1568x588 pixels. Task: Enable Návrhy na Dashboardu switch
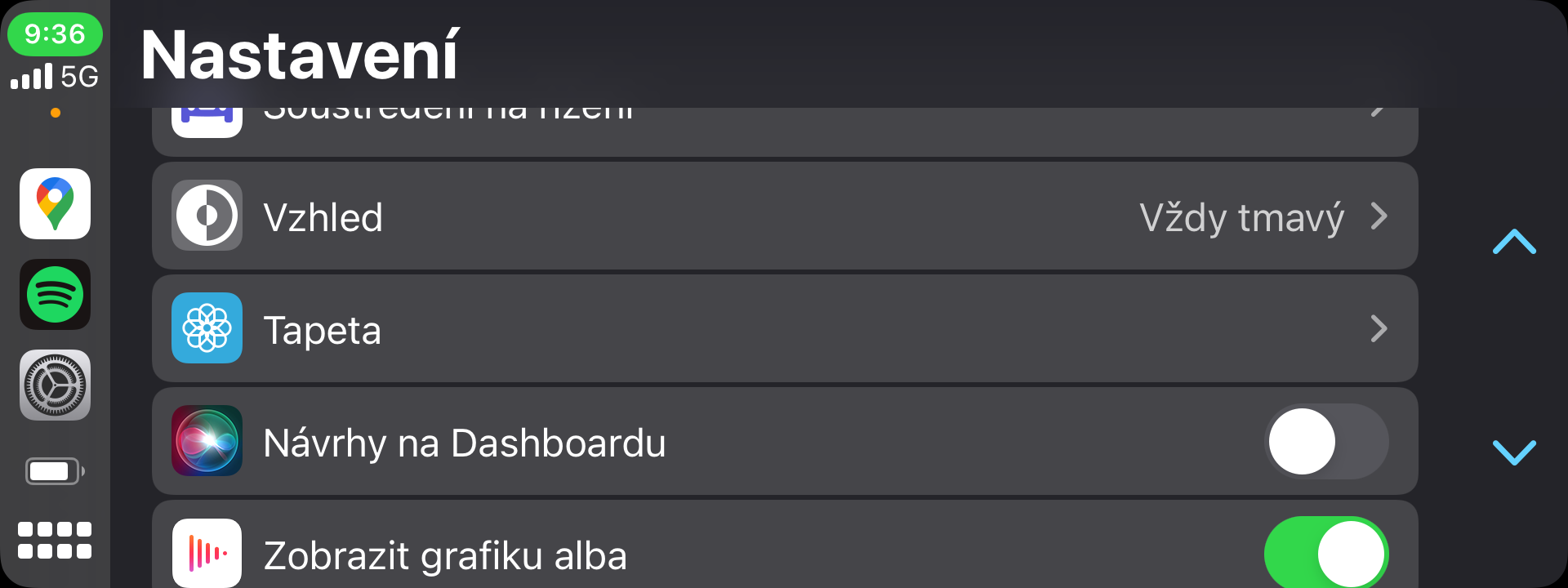1325,441
